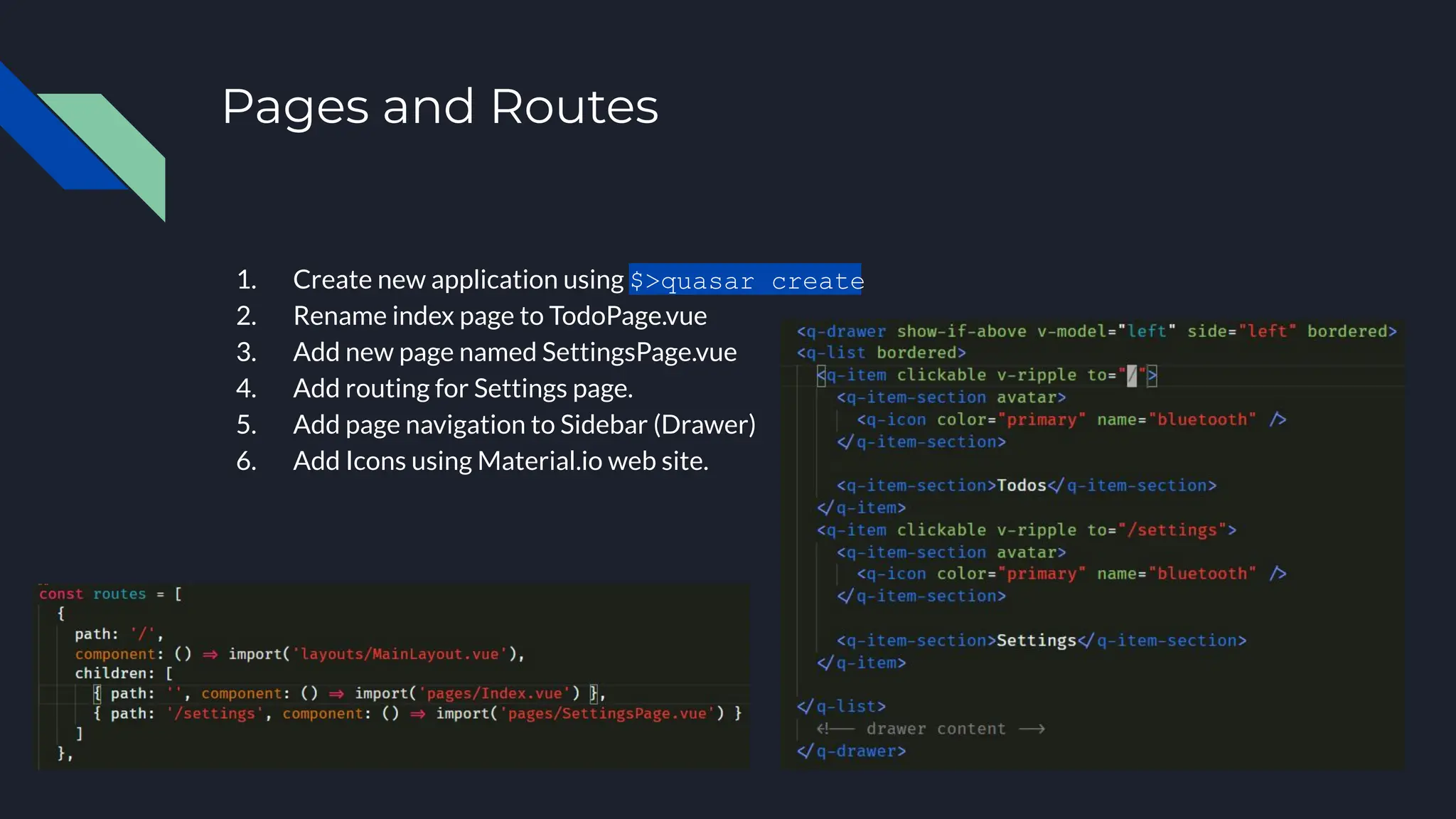
Task: Click the 'pages/SettingsPage.vue' route line
Action: pyautogui.click(x=417, y=713)
